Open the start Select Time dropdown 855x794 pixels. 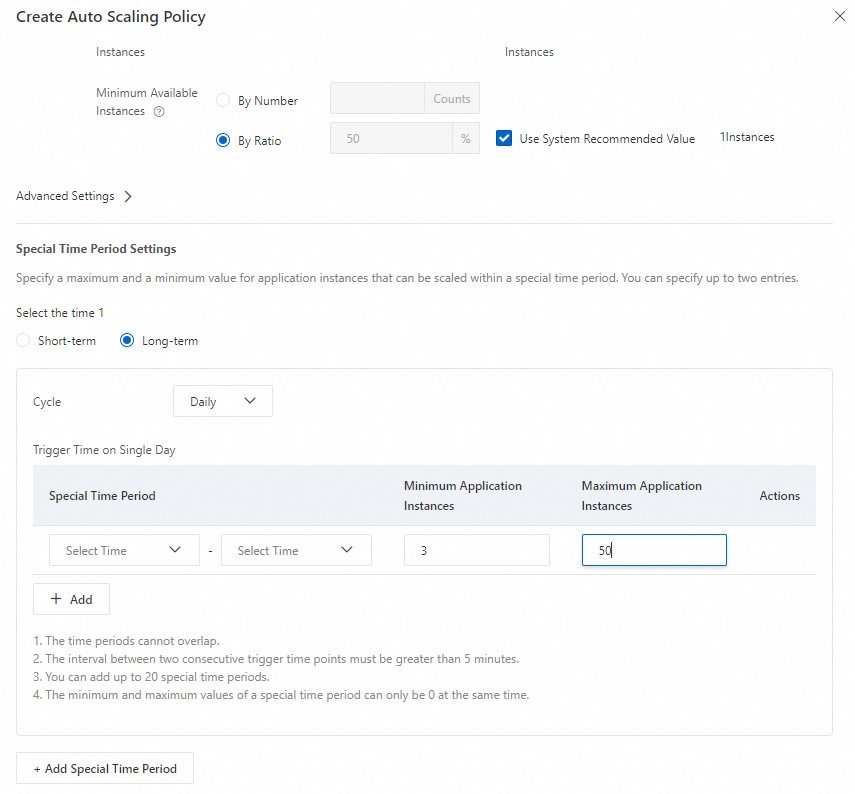123,550
